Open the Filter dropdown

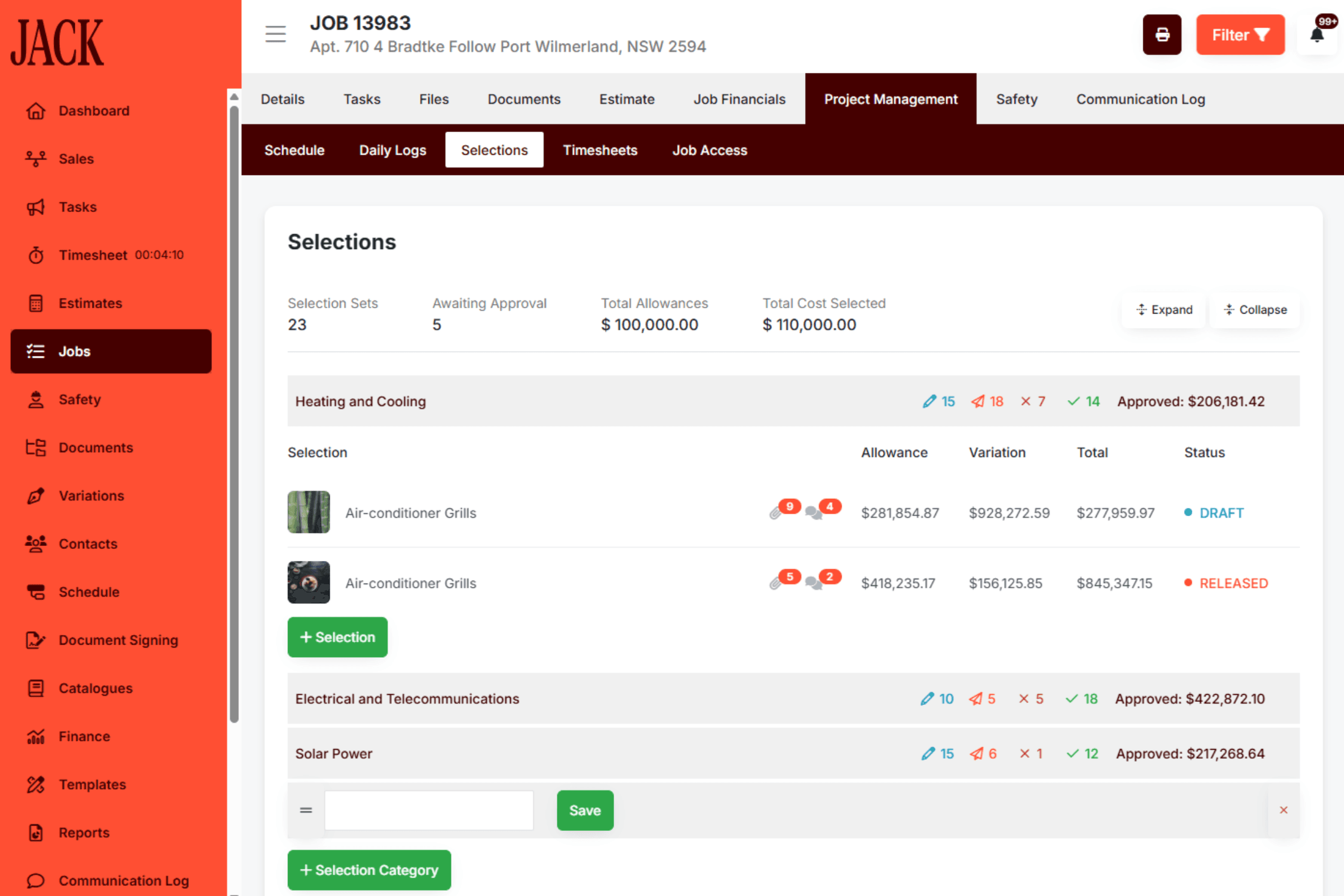click(1239, 35)
